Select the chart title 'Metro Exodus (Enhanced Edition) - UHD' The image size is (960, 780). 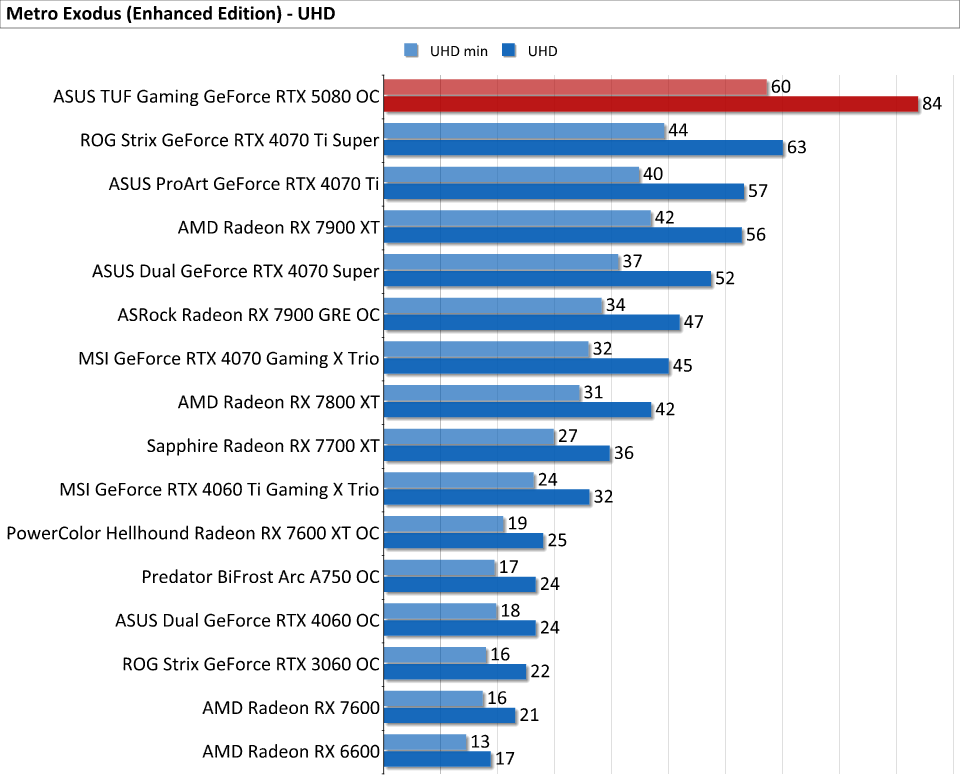(x=170, y=13)
